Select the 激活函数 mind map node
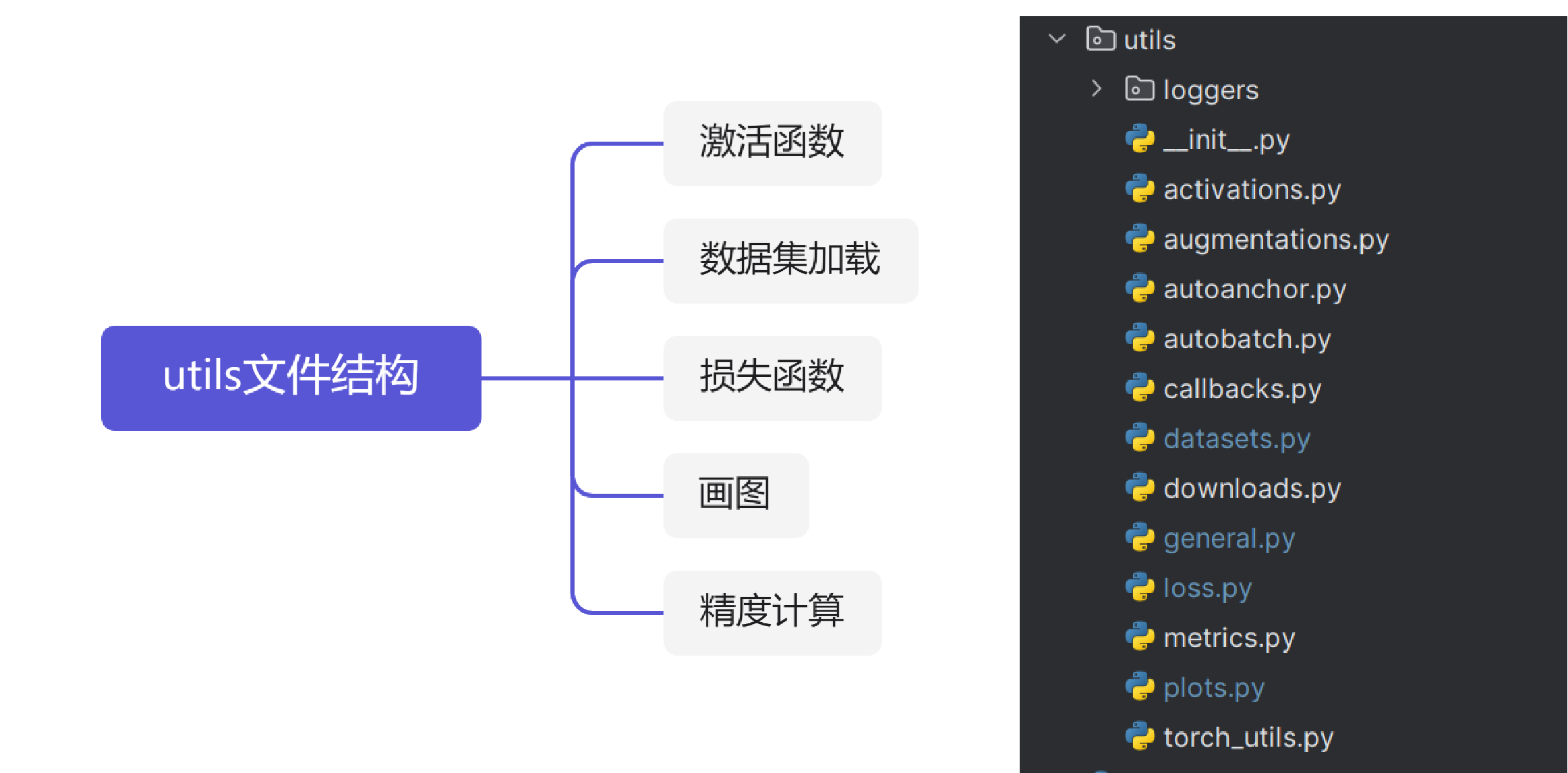The height and width of the screenshot is (773, 1568). (772, 143)
